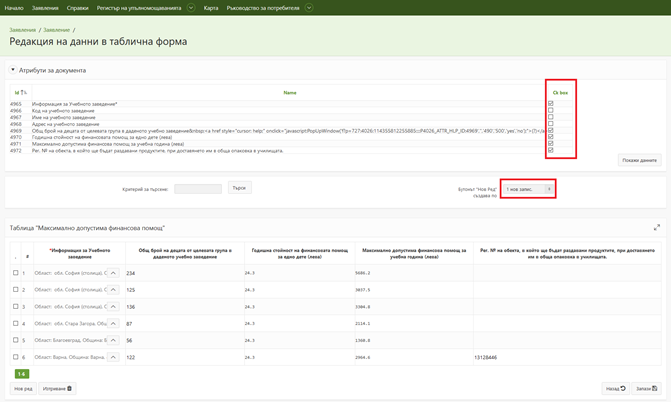Select table row 5 checkbox
This screenshot has width=671, height=402.
16,340
